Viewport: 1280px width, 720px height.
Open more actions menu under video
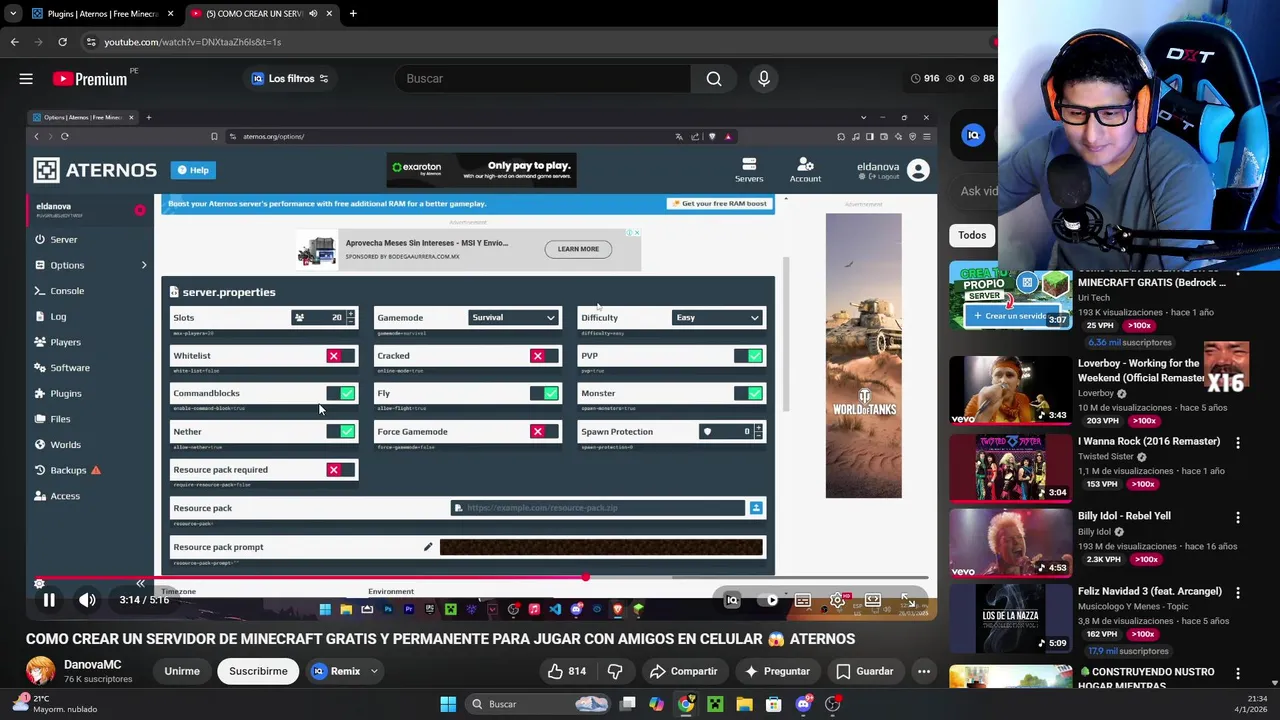click(924, 671)
